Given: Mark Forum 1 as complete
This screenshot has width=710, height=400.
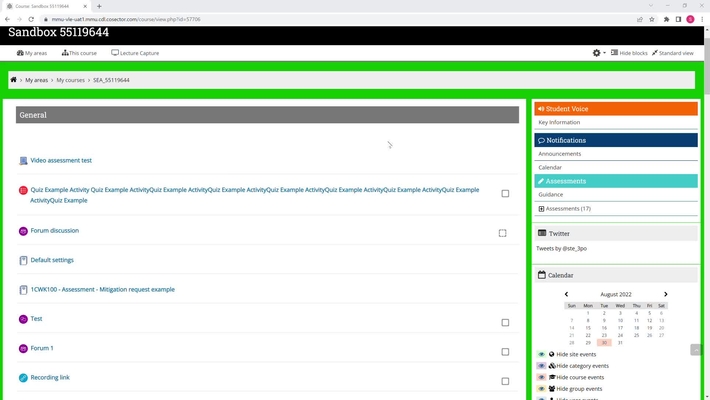Looking at the screenshot, I should [x=505, y=352].
